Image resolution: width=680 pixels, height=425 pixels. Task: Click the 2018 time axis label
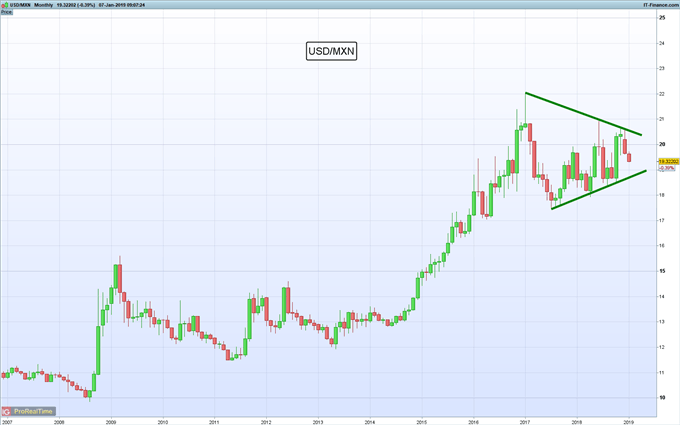(577, 422)
